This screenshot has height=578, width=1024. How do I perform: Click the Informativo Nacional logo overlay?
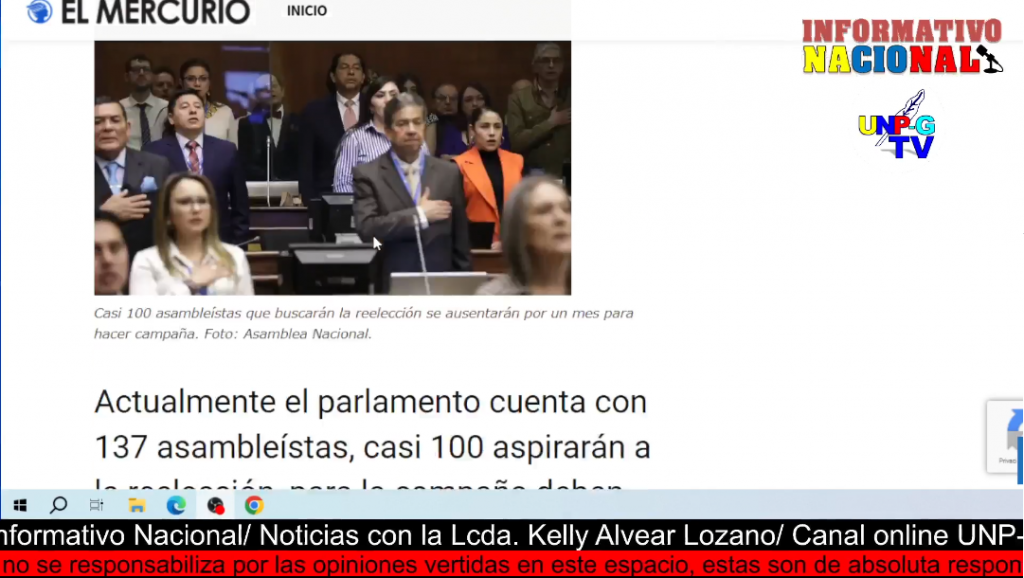pos(902,46)
